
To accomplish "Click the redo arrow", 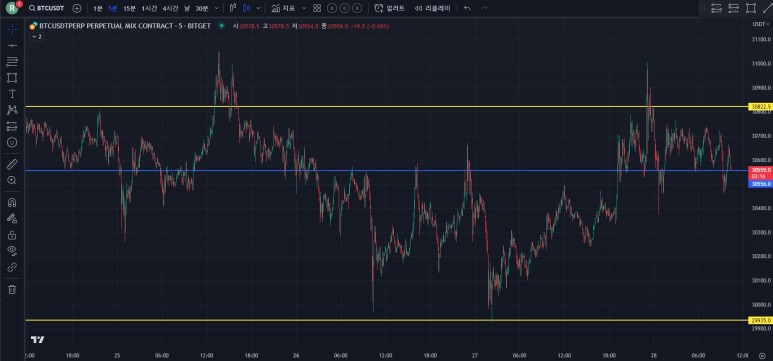I will [484, 8].
